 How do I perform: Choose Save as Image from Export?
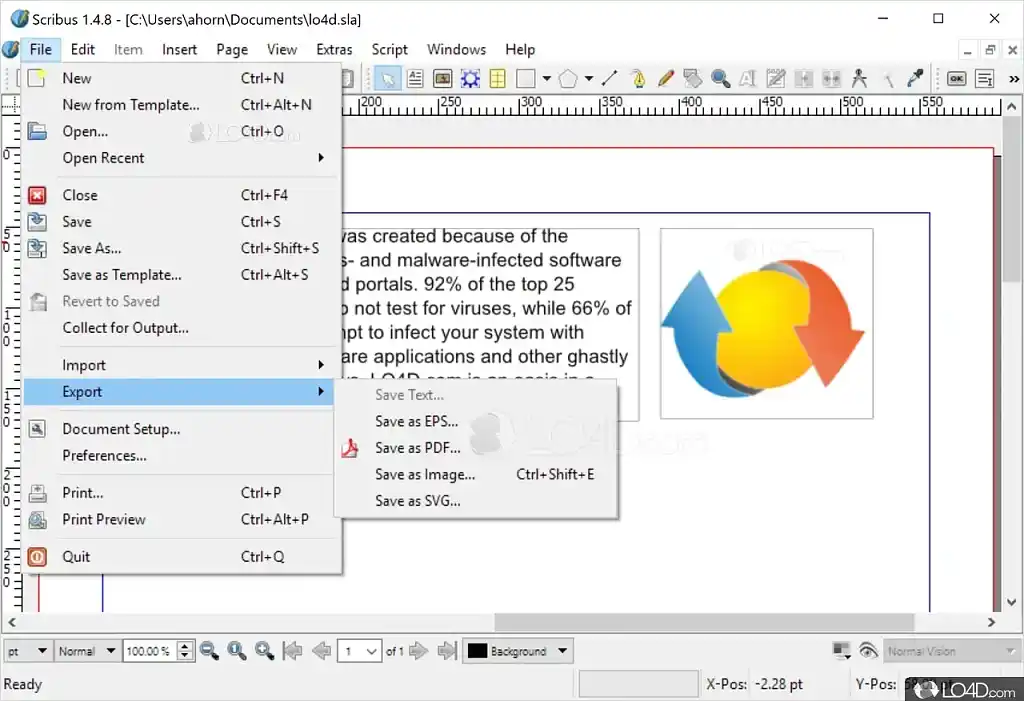(x=476, y=474)
